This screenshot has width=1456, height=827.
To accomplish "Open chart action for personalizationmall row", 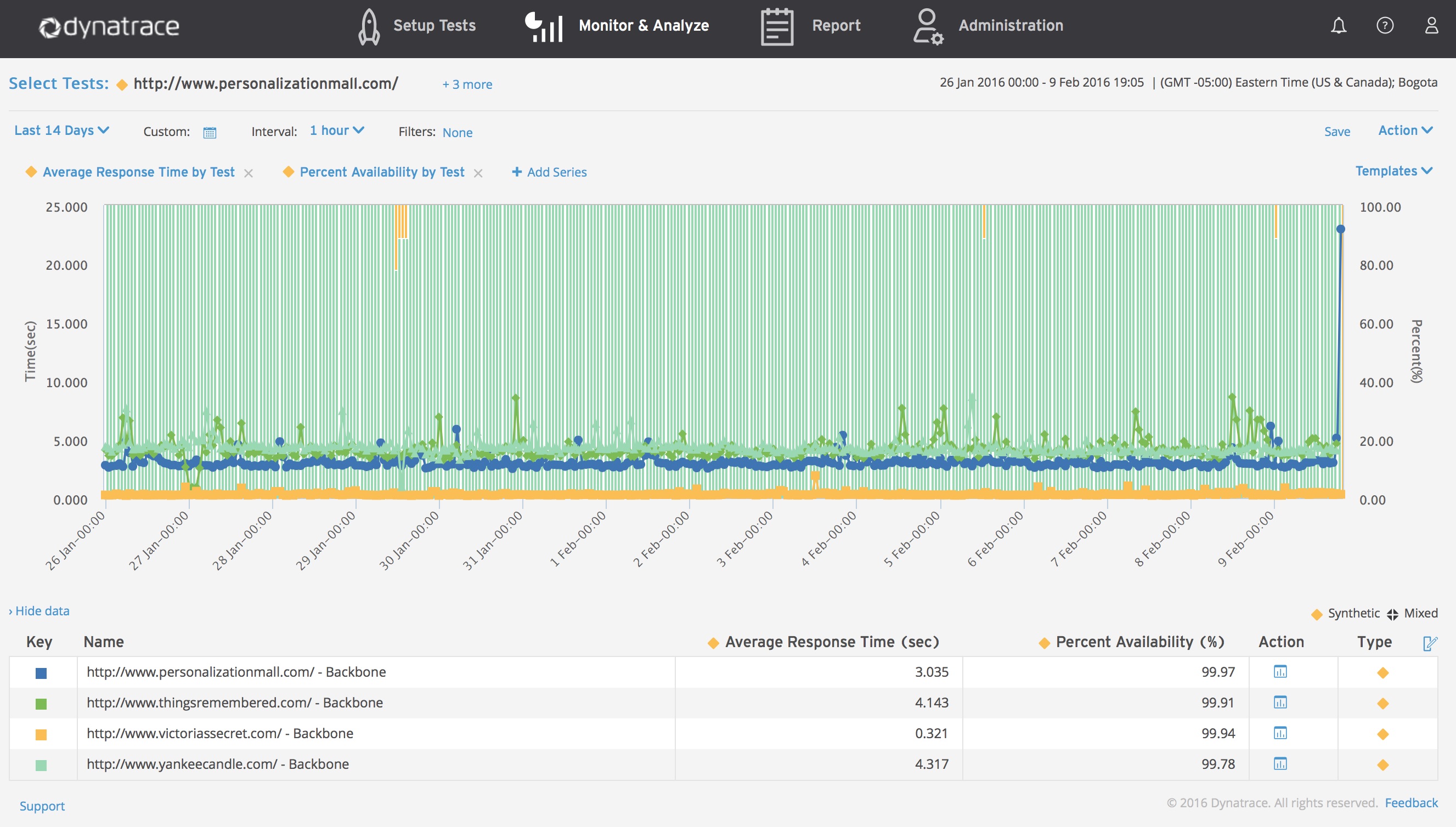I will point(1280,672).
